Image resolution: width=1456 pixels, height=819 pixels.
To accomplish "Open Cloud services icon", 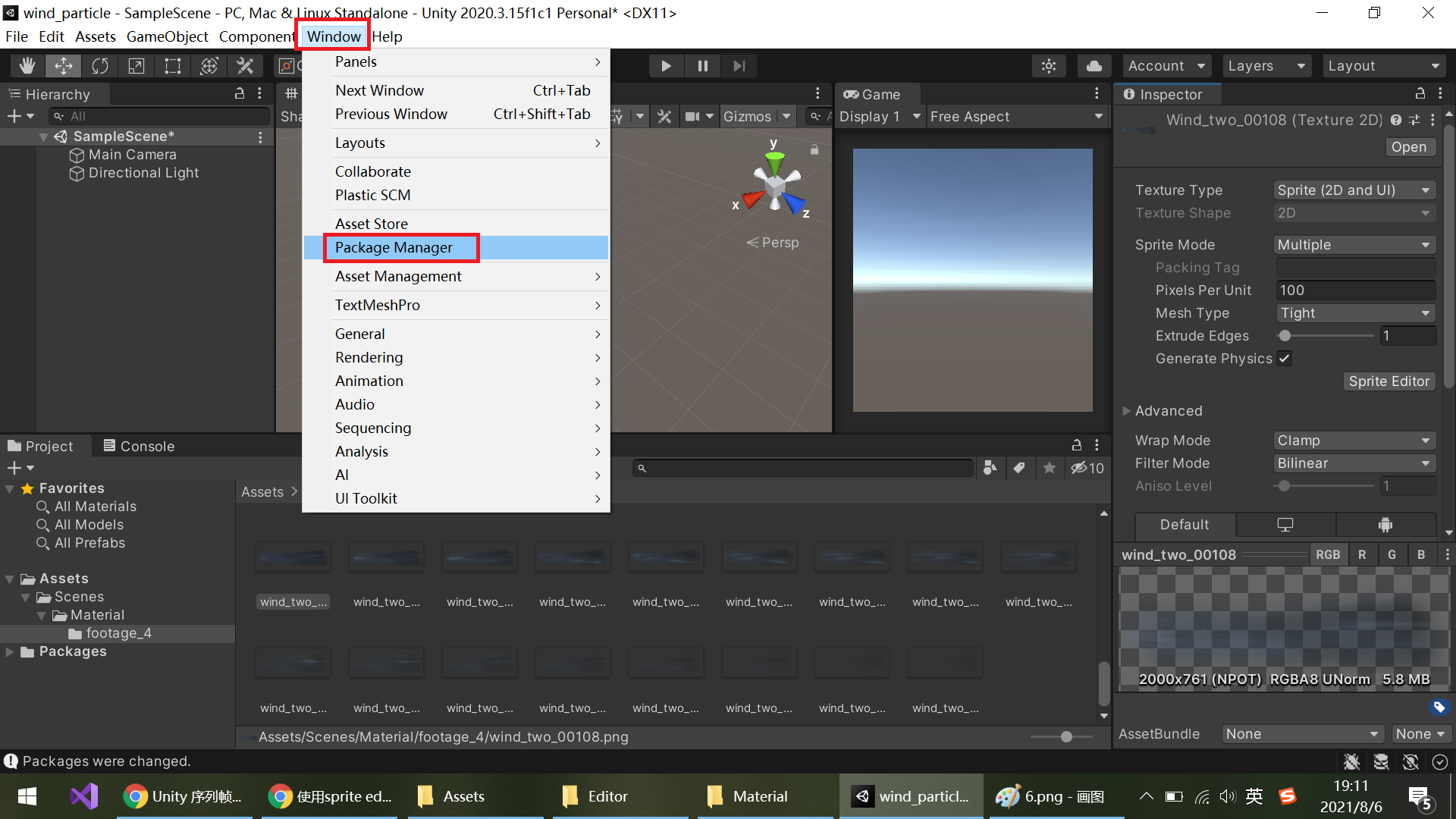I will 1094,66.
